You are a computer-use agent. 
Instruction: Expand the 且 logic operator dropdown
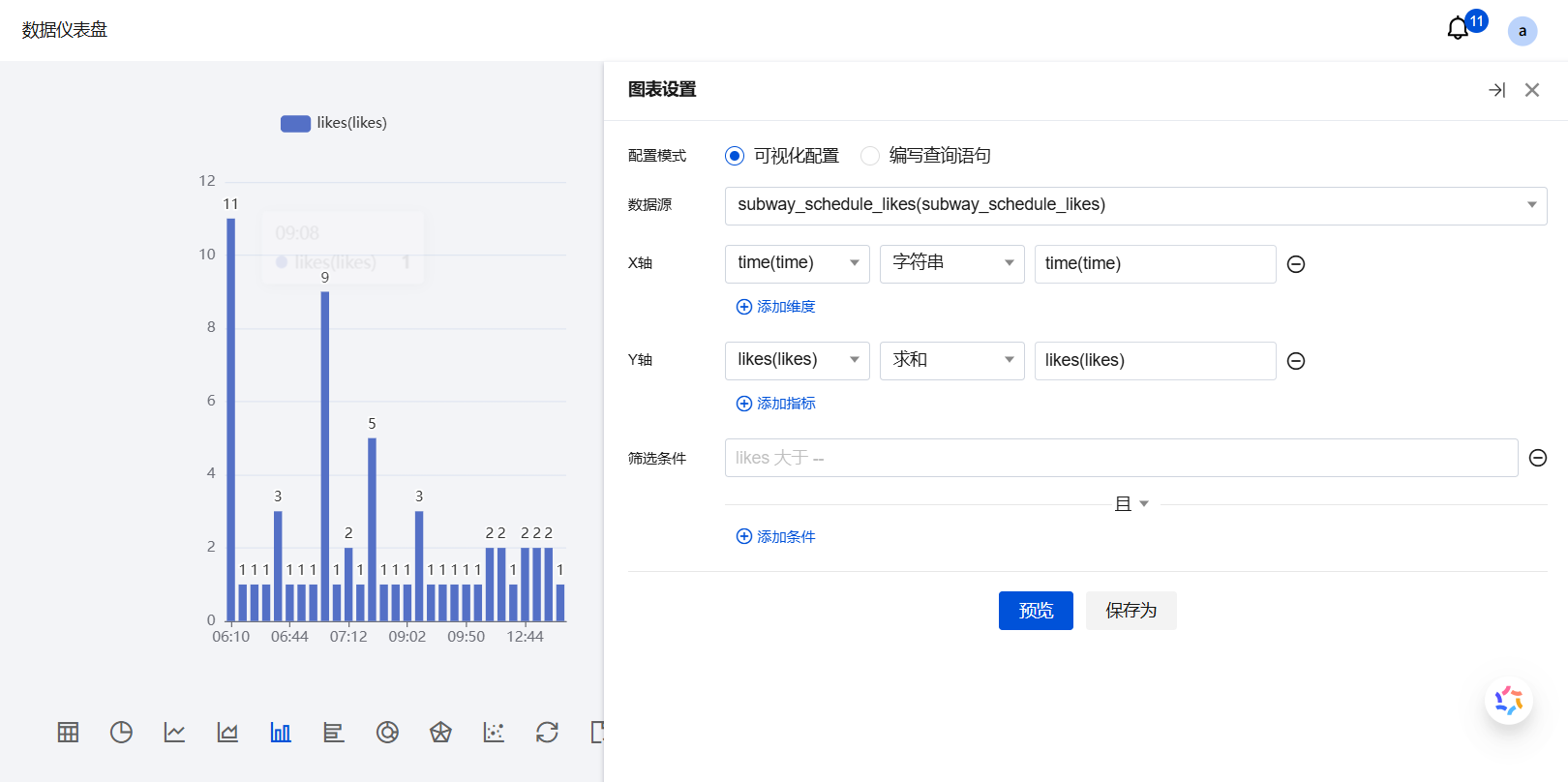pyautogui.click(x=1131, y=504)
